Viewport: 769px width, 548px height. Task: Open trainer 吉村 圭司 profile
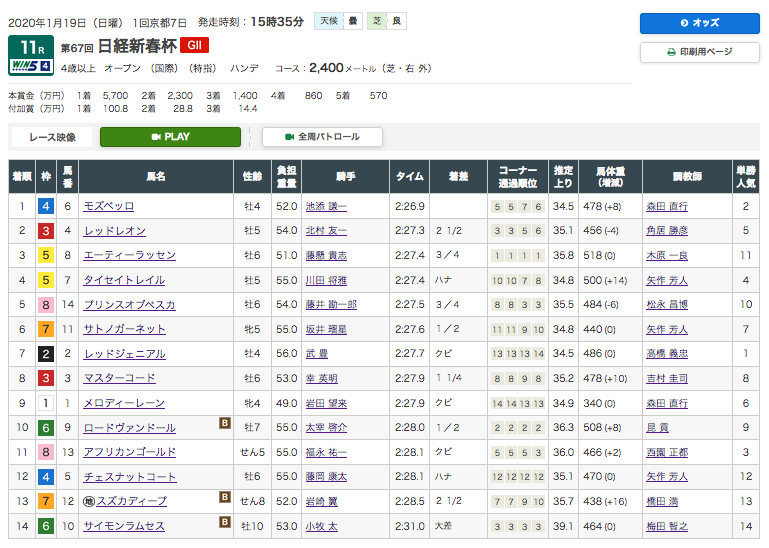pos(667,378)
